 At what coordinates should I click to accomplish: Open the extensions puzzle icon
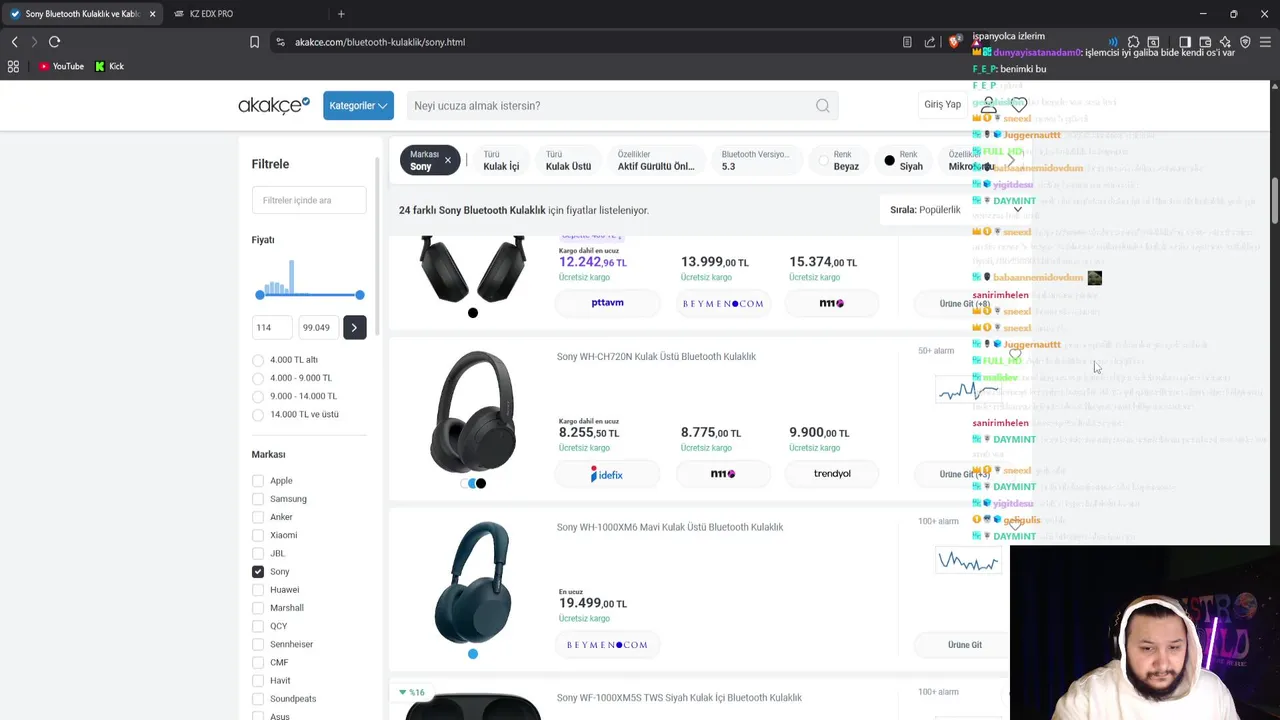pos(1133,42)
